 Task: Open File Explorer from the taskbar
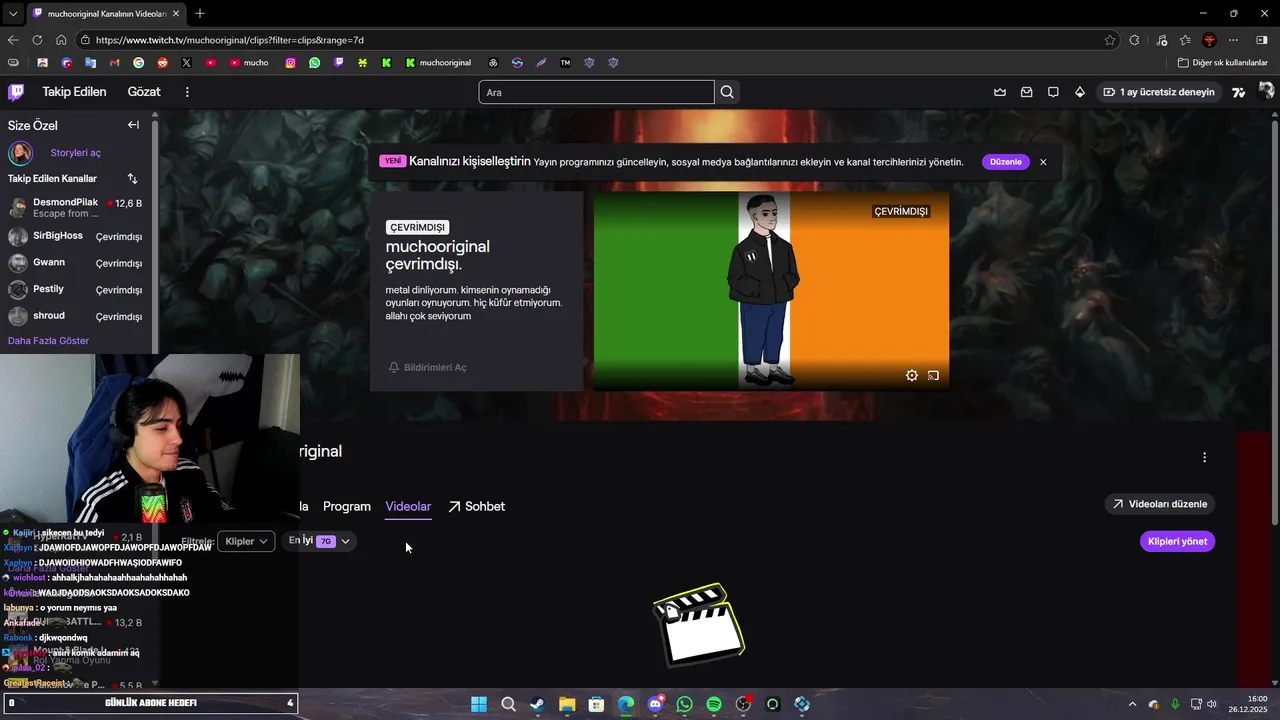566,704
